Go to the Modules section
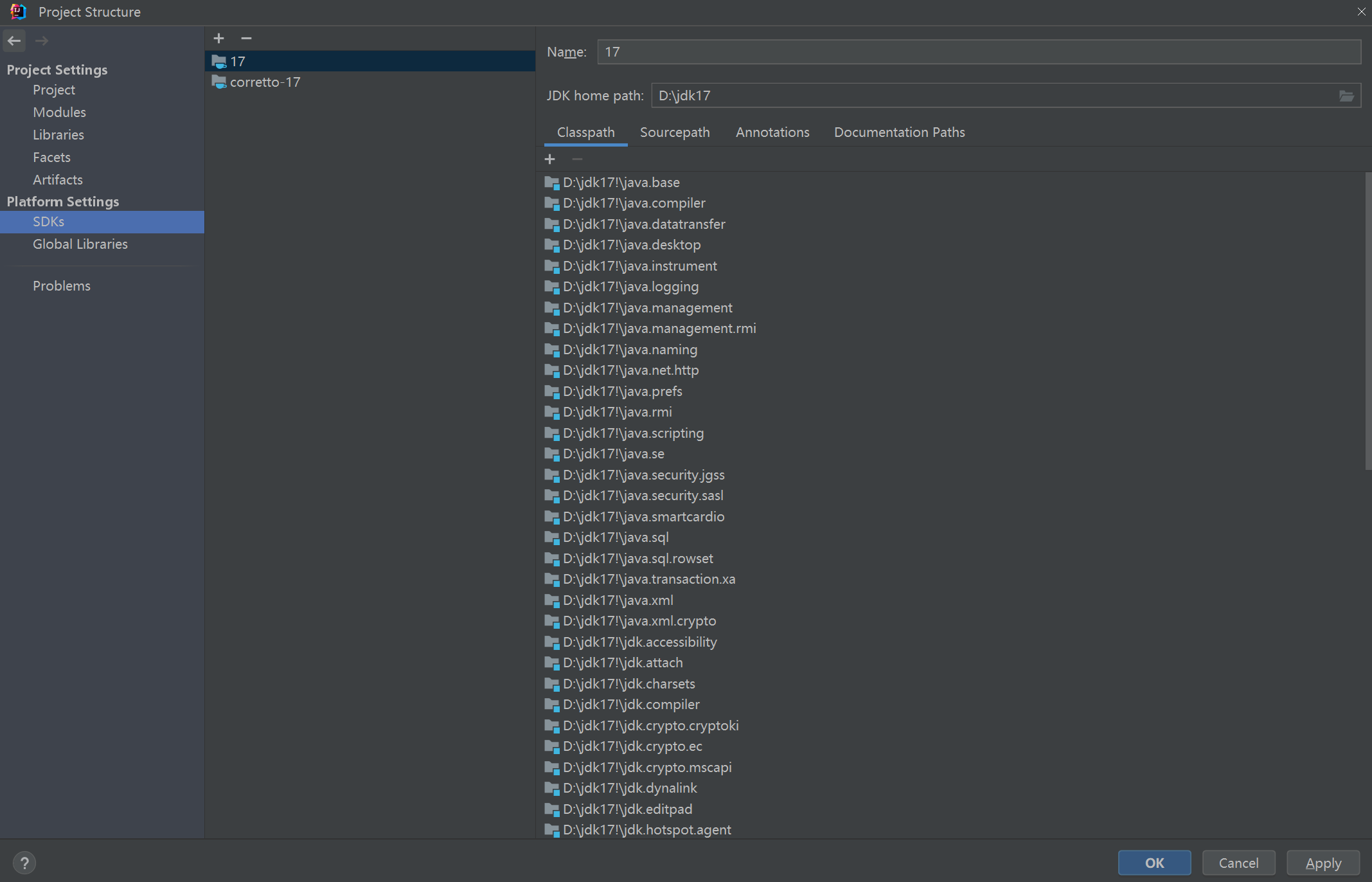Image resolution: width=1372 pixels, height=882 pixels. point(59,112)
